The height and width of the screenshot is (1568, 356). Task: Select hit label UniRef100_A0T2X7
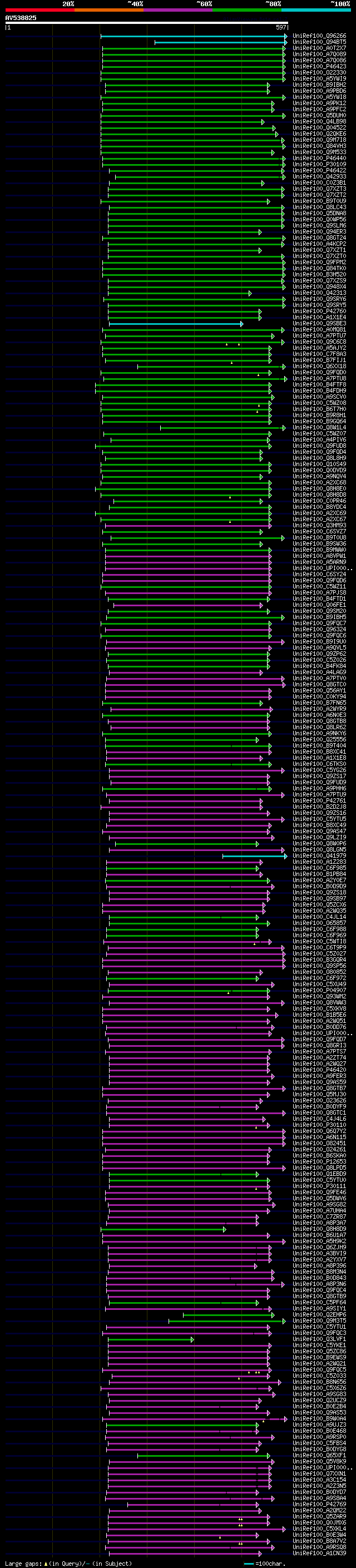tap(319, 48)
